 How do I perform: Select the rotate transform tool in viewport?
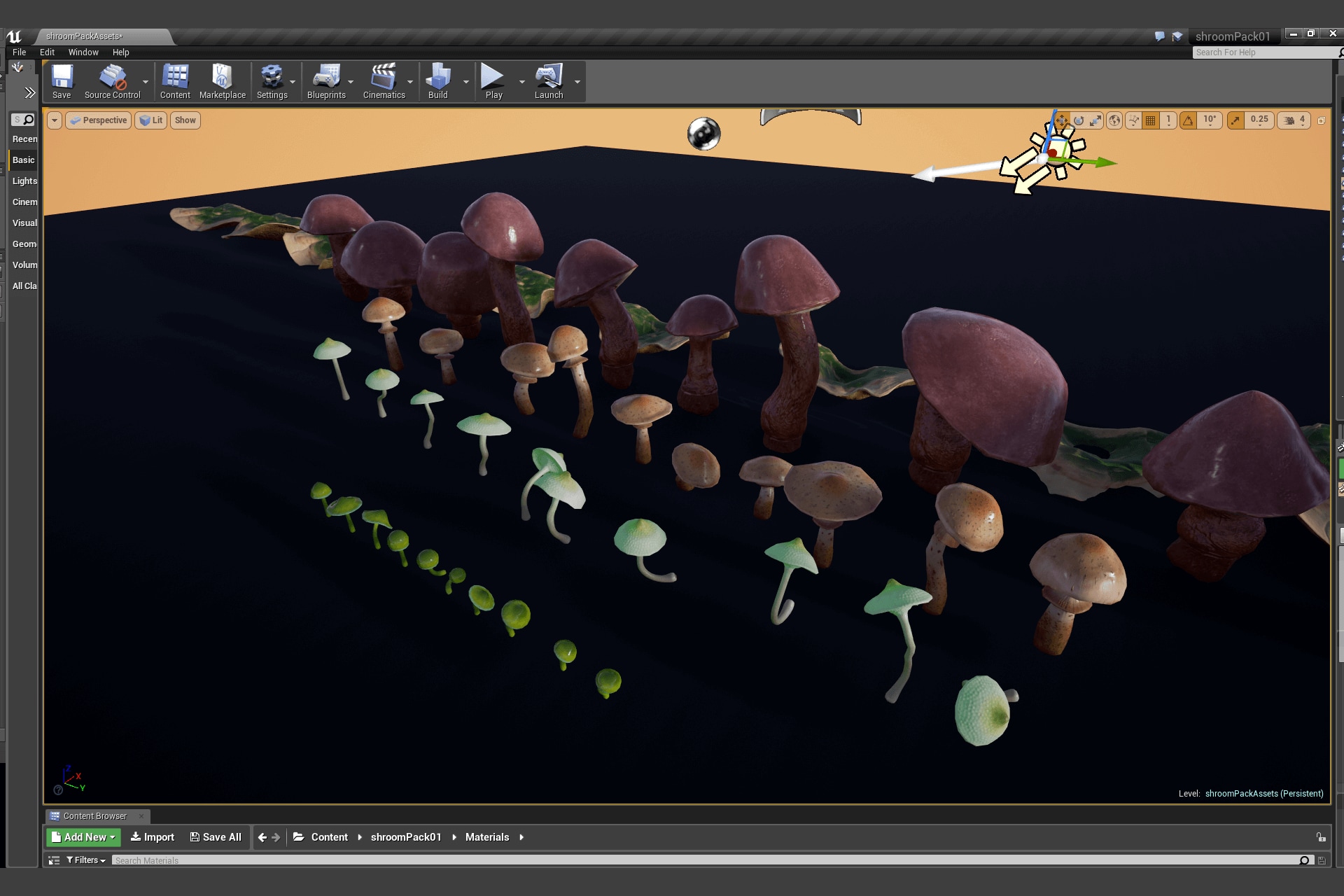pyautogui.click(x=1079, y=120)
